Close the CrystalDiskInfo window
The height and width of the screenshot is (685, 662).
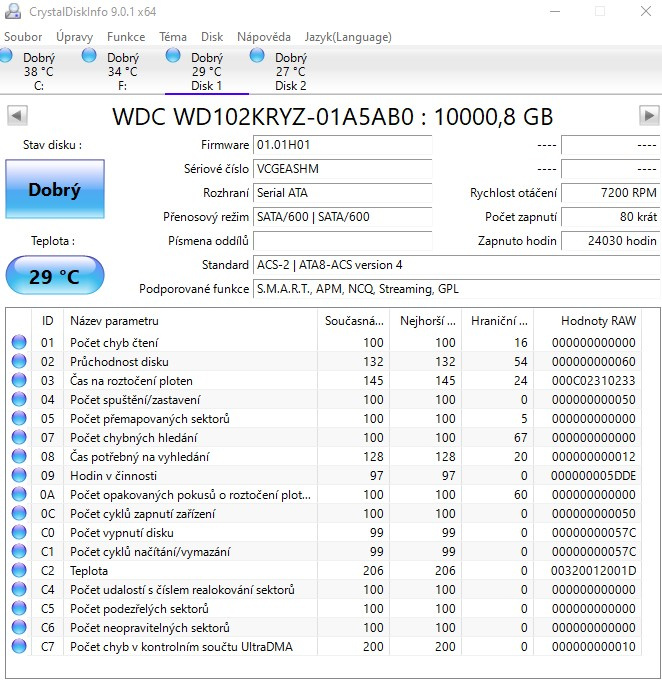point(646,11)
